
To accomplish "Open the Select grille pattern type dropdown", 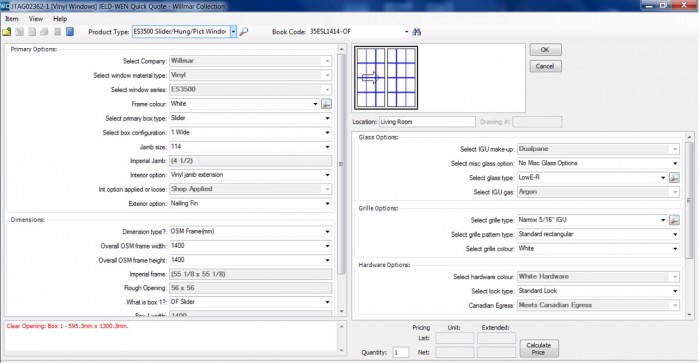I will (675, 234).
